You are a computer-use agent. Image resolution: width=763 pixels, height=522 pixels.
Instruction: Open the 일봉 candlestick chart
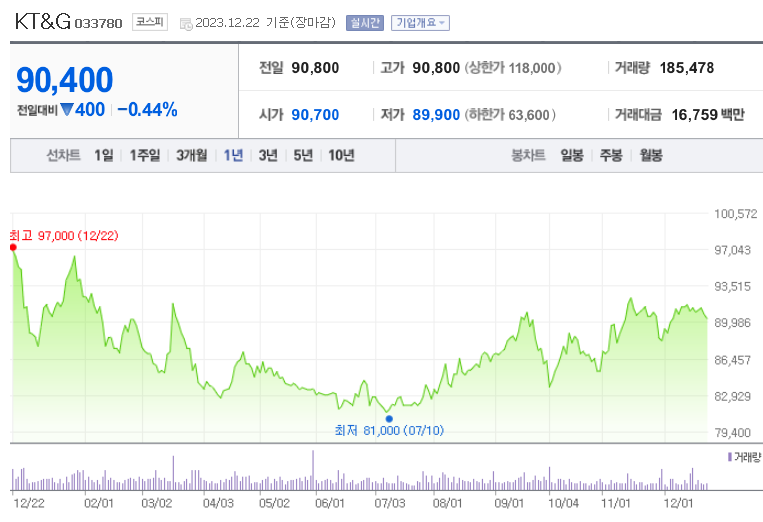(572, 155)
